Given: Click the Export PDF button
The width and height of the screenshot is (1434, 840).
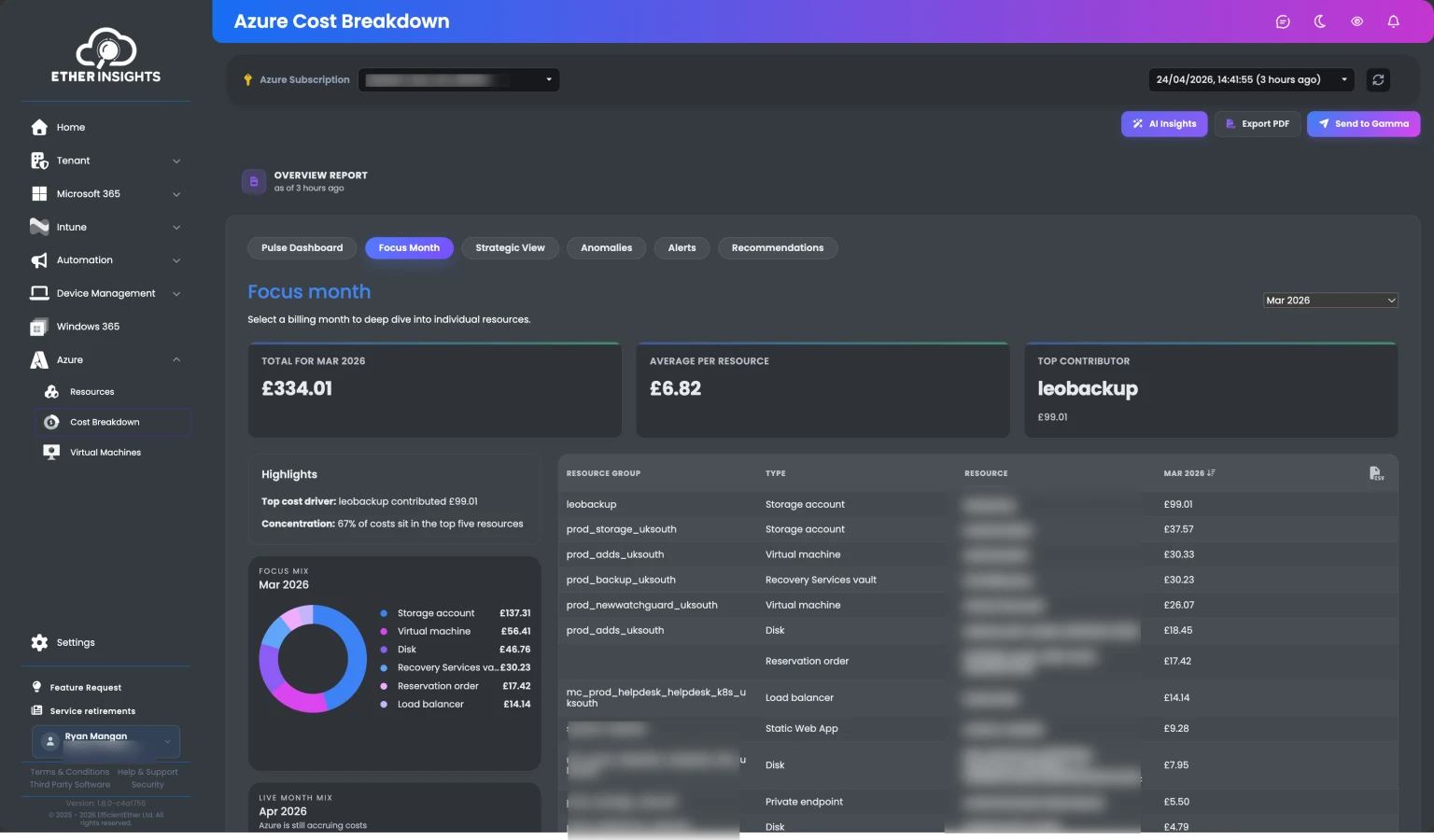Looking at the screenshot, I should click(1258, 124).
